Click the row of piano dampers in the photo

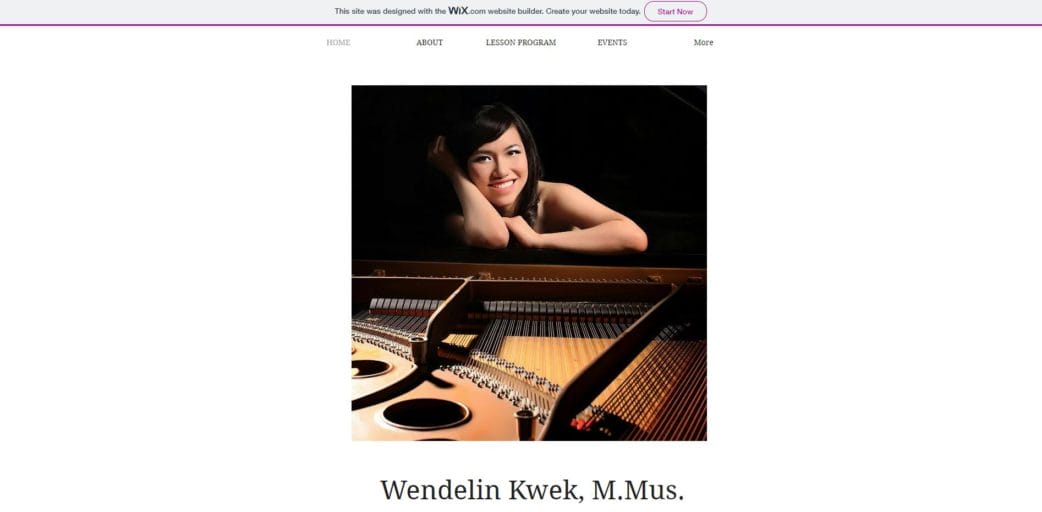point(565,307)
